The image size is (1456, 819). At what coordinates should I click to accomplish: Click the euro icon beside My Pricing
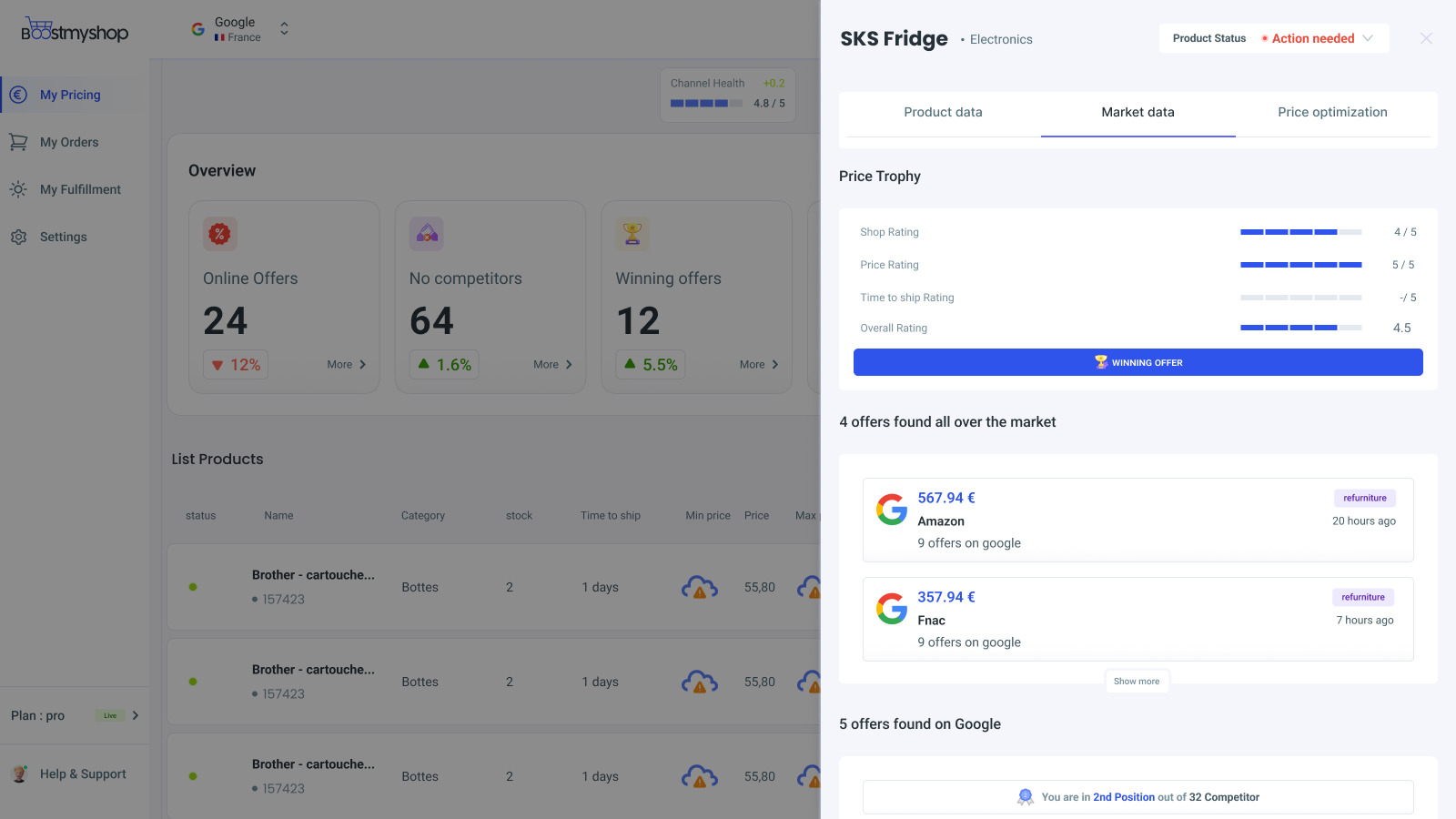18,95
